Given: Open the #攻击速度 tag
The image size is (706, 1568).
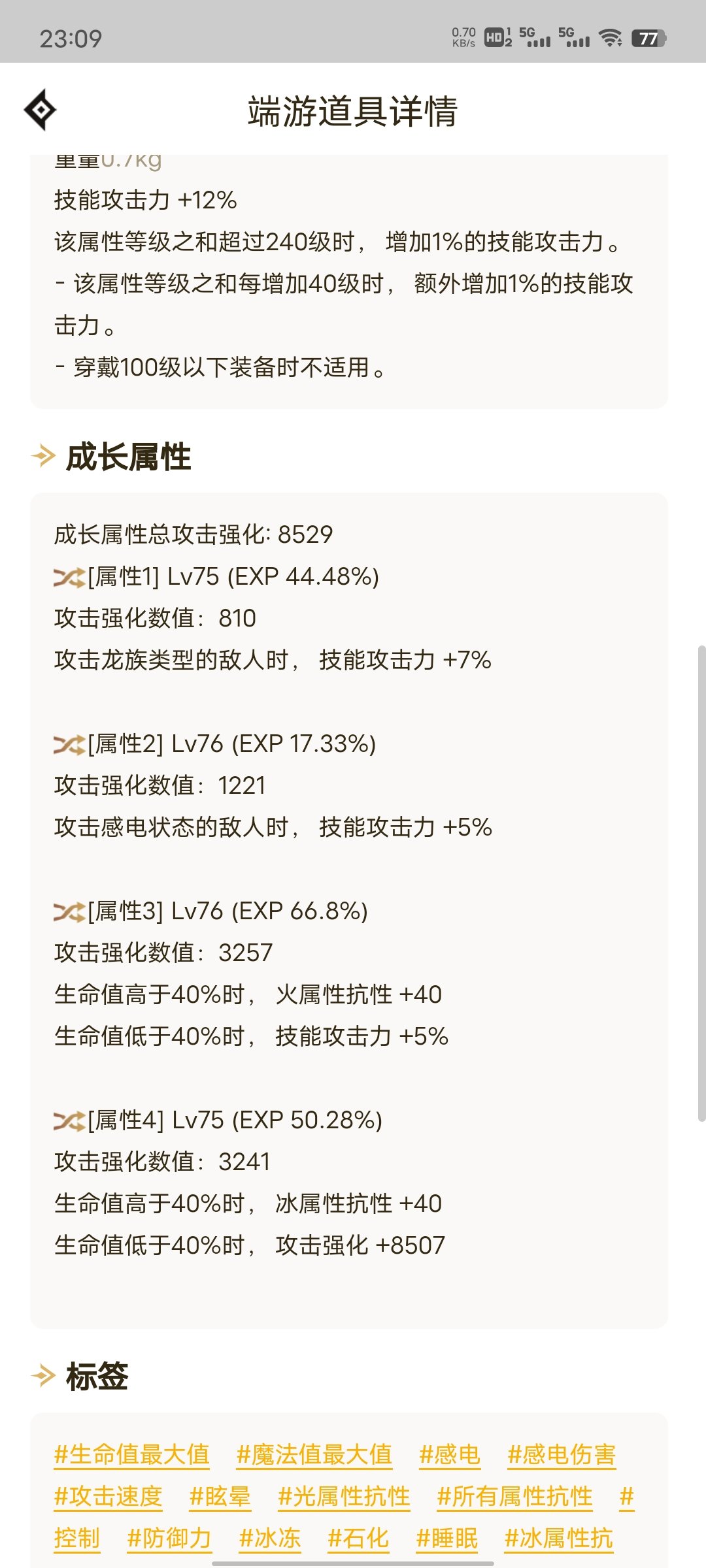Looking at the screenshot, I should pyautogui.click(x=108, y=1496).
